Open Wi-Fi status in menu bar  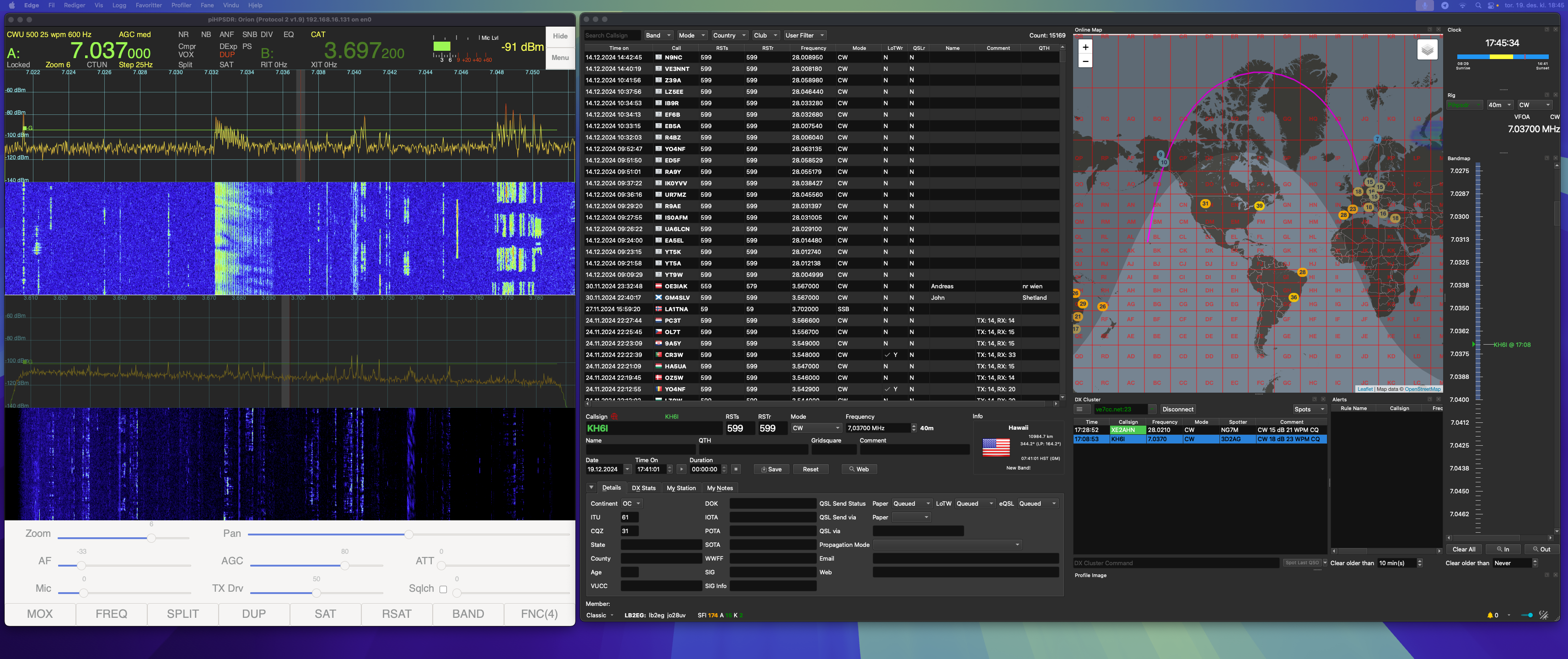[x=1462, y=5]
